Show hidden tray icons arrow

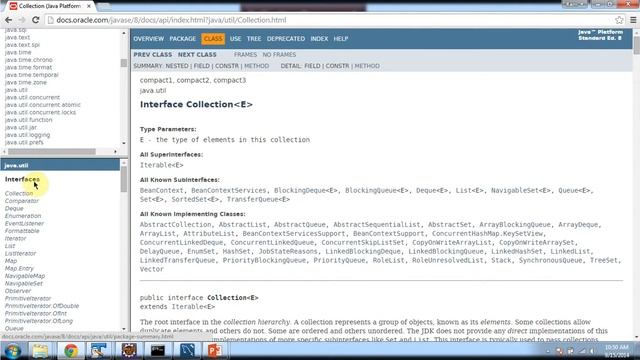click(x=548, y=351)
